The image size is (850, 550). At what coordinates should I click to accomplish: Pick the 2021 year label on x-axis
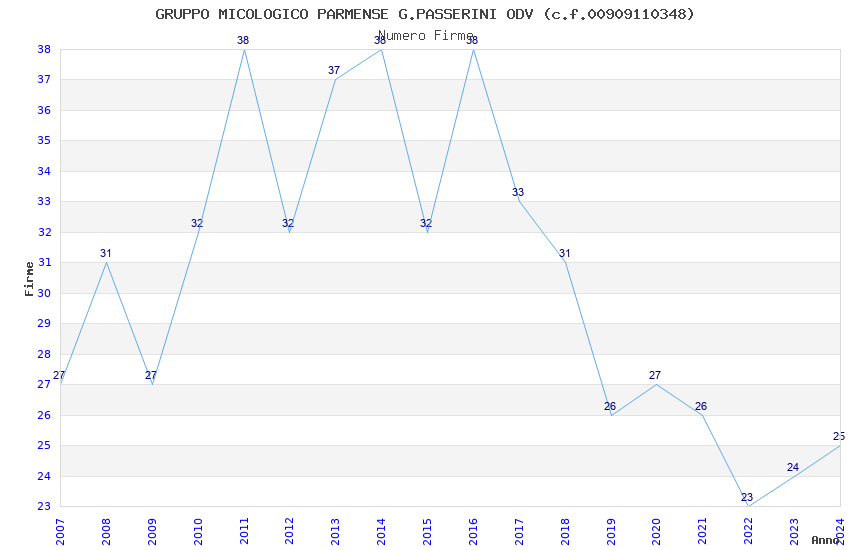tap(703, 531)
